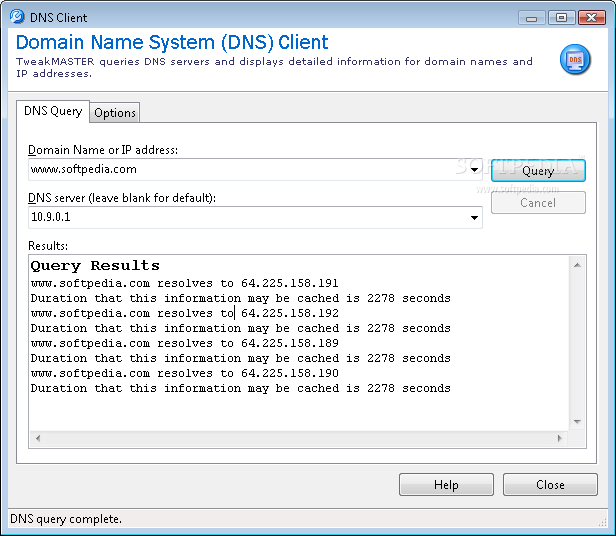This screenshot has height=536, width=616.
Task: Click the line resolving to 64.225.158.191
Action: (x=185, y=283)
